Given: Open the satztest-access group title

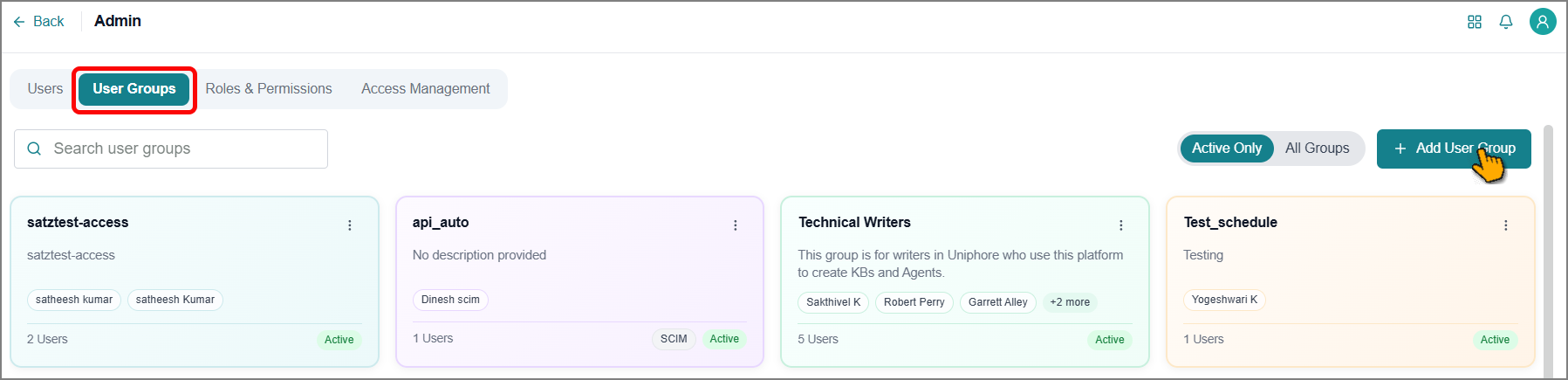Looking at the screenshot, I should [78, 223].
